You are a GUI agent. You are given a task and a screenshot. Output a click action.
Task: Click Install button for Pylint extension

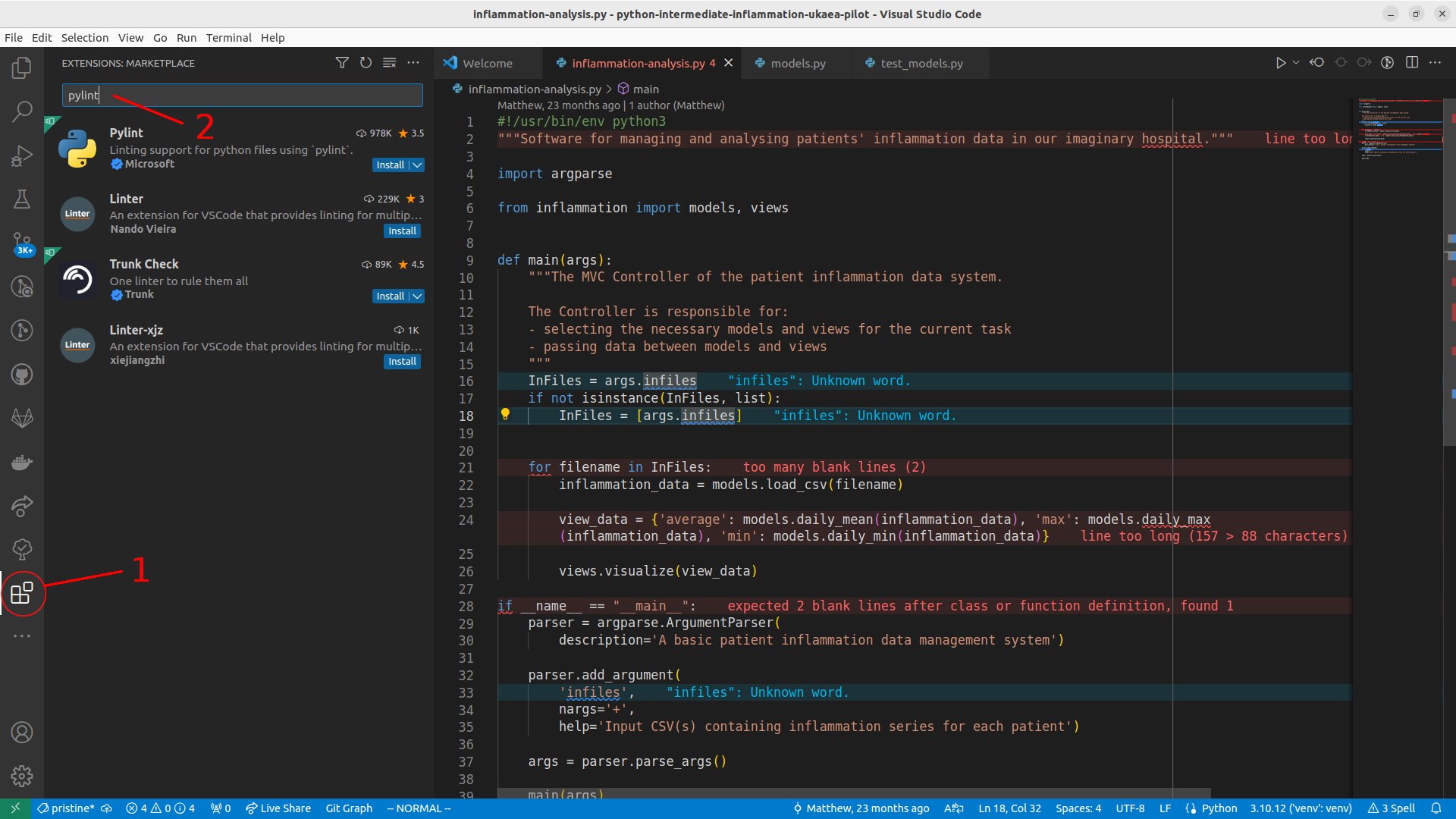(x=391, y=165)
